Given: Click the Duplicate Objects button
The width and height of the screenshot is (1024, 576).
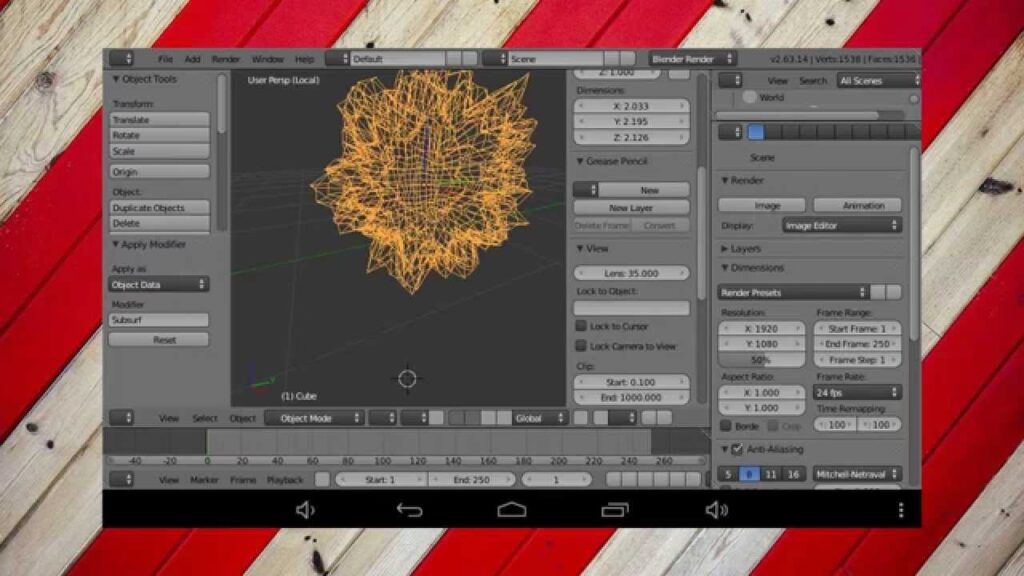Looking at the screenshot, I should click(159, 208).
